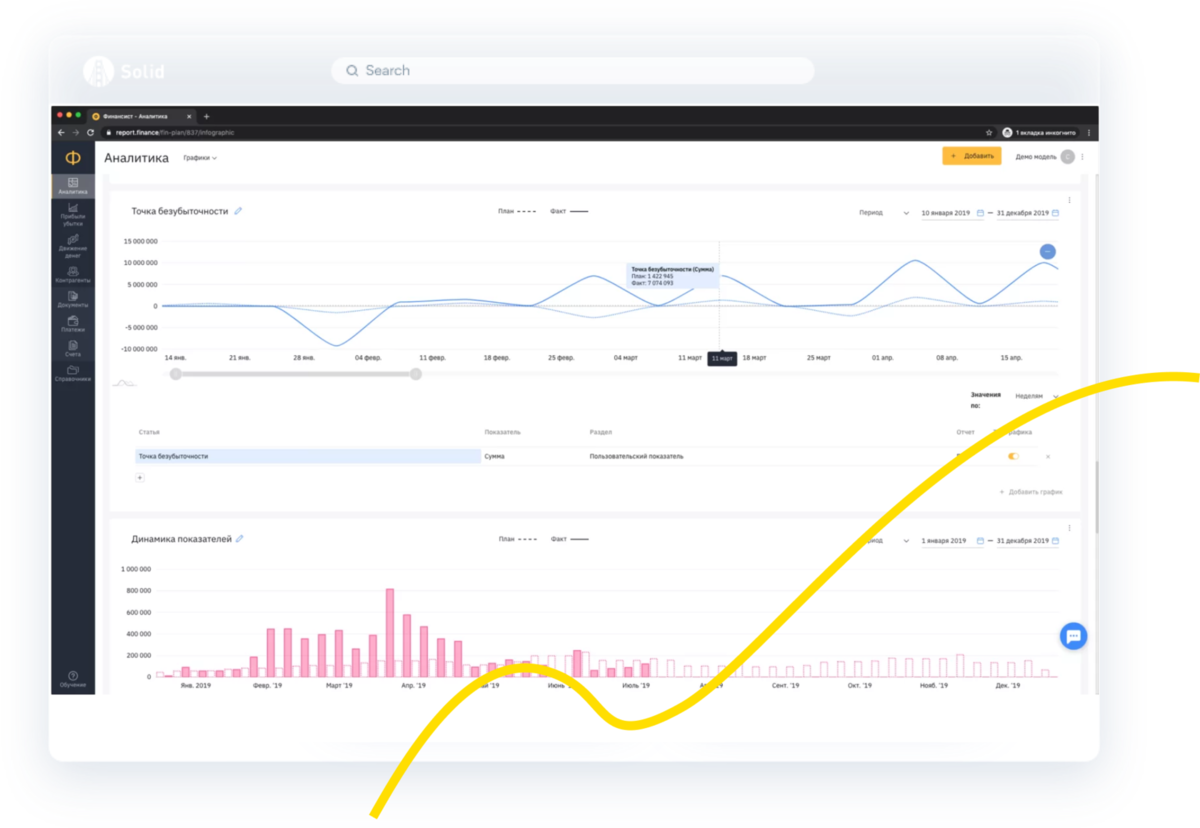Click the Точка безубыточности table cell
Screen dimensions: 1200x828
[308, 456]
